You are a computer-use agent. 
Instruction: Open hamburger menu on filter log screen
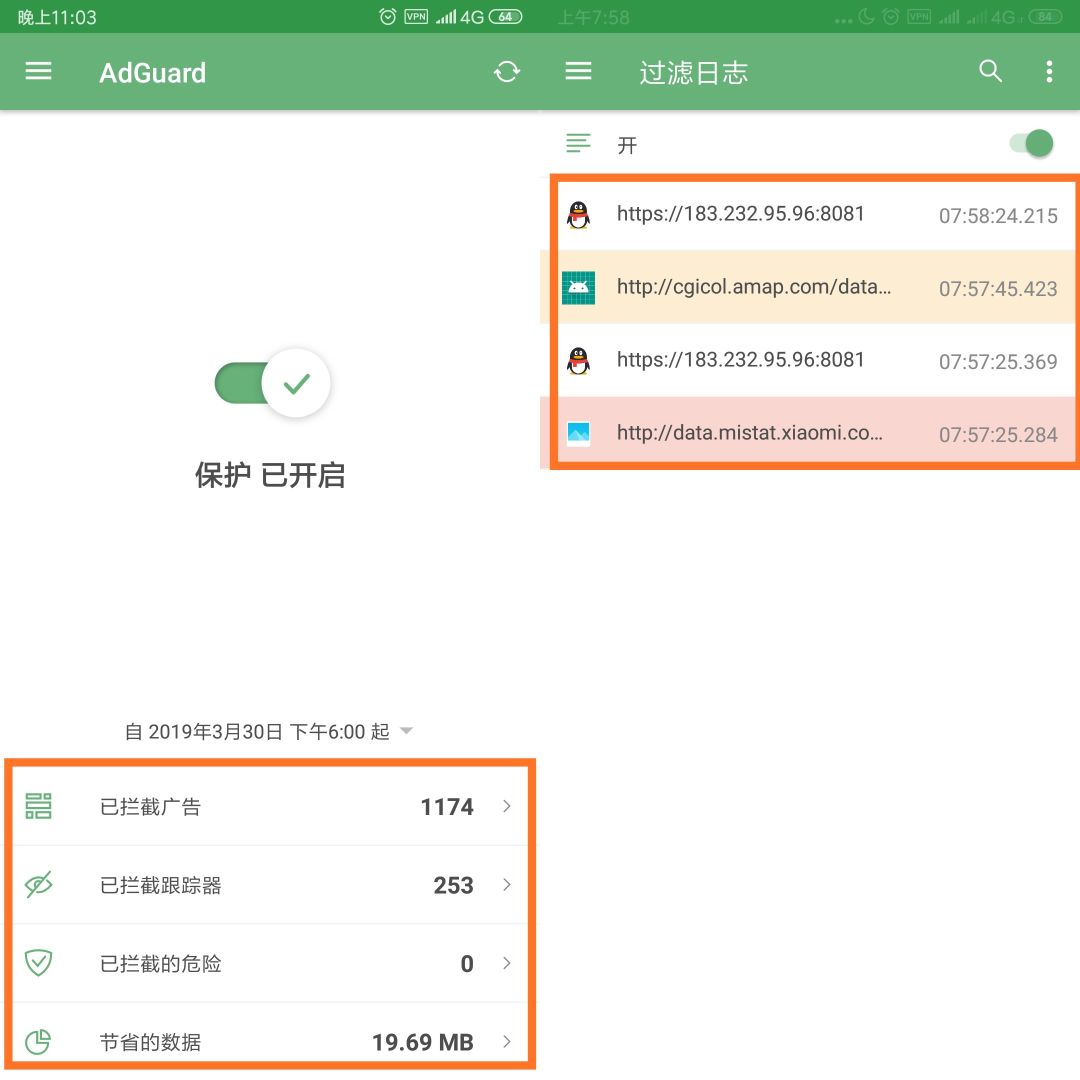click(579, 71)
